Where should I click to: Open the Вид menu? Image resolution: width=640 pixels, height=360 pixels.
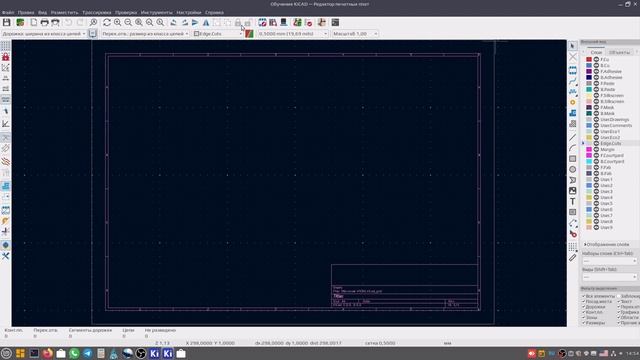[x=42, y=13]
